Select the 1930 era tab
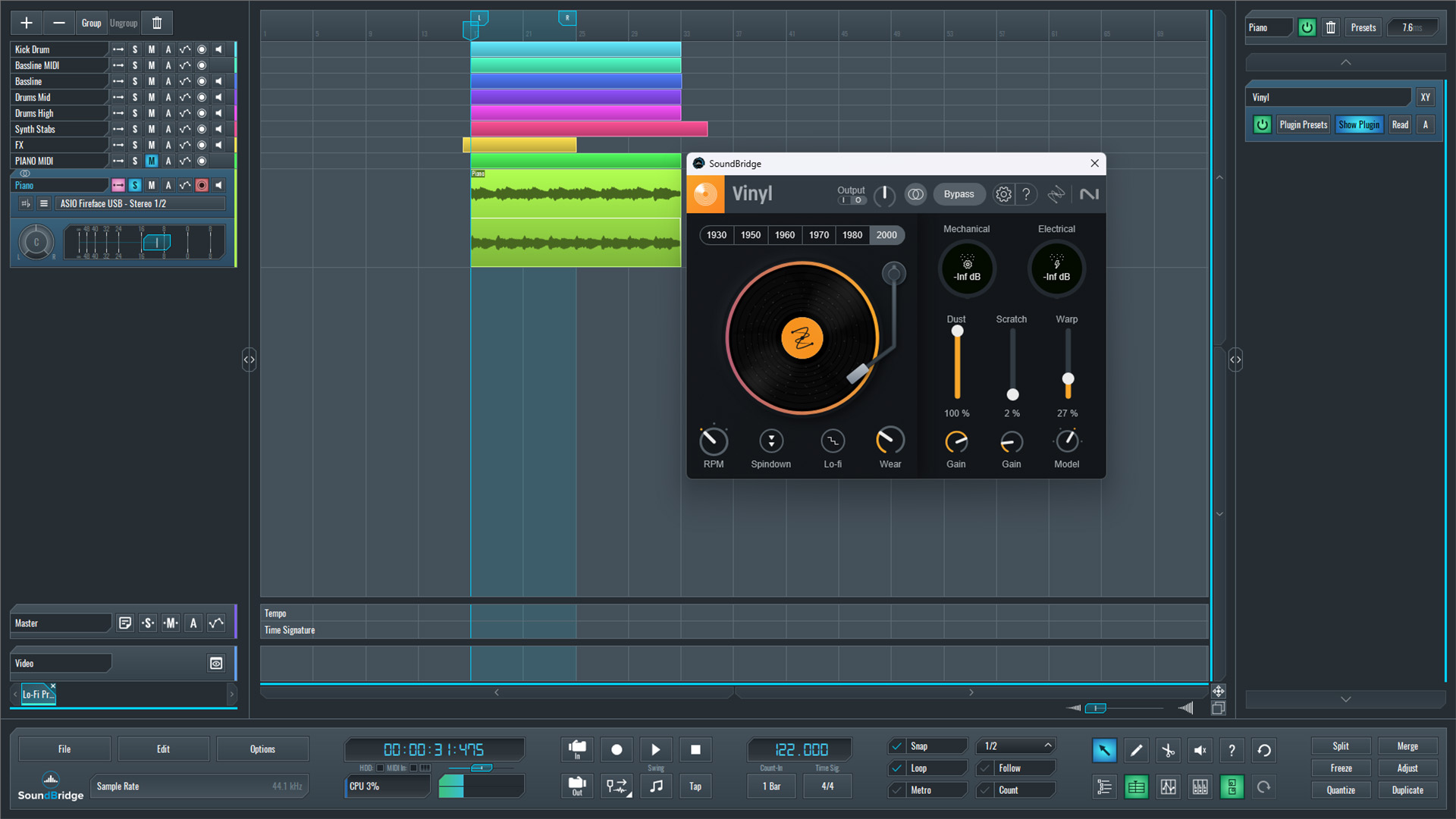This screenshot has height=819, width=1456. 717,235
